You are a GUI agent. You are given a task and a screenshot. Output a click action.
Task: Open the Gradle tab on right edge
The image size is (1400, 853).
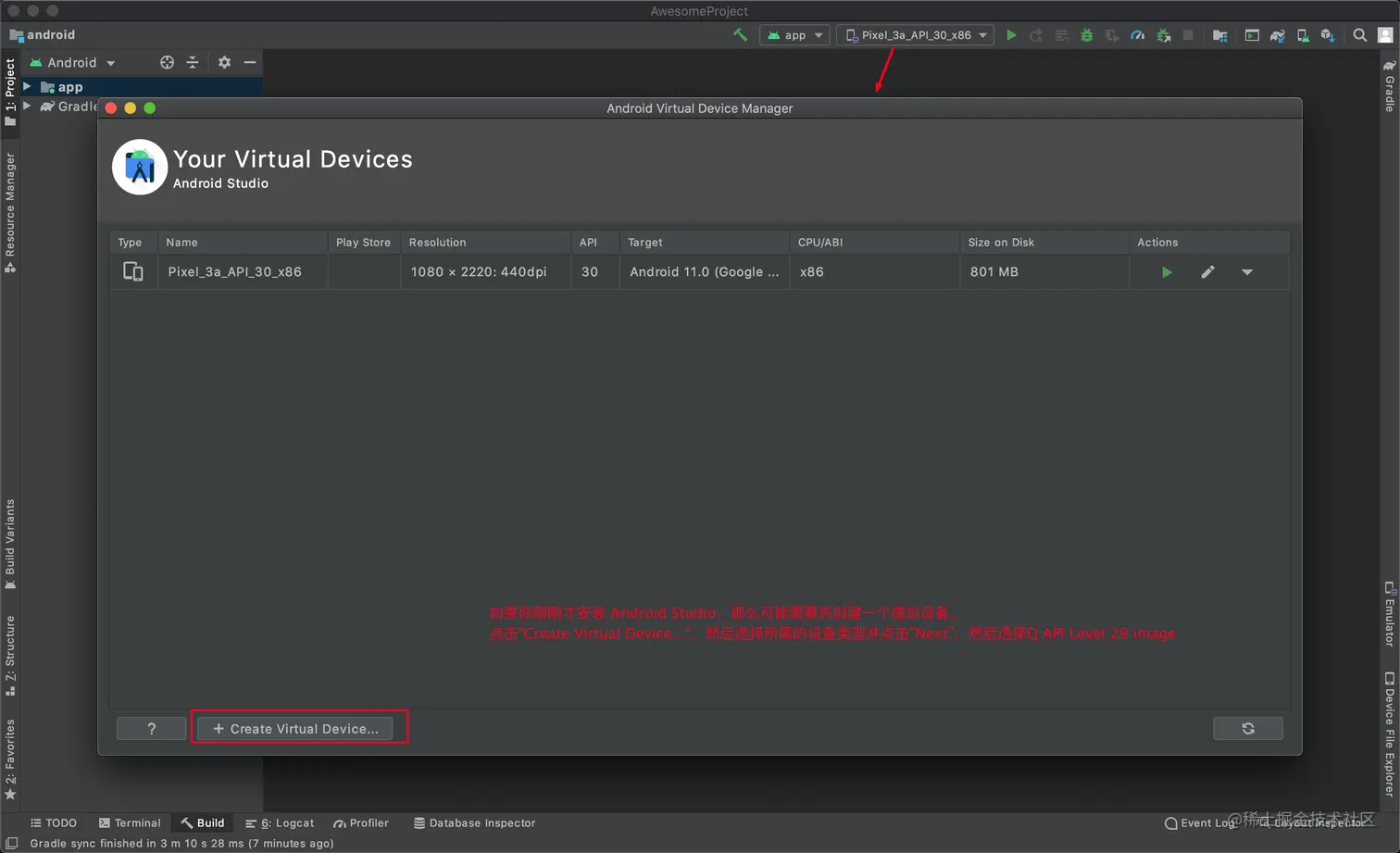click(x=1389, y=85)
